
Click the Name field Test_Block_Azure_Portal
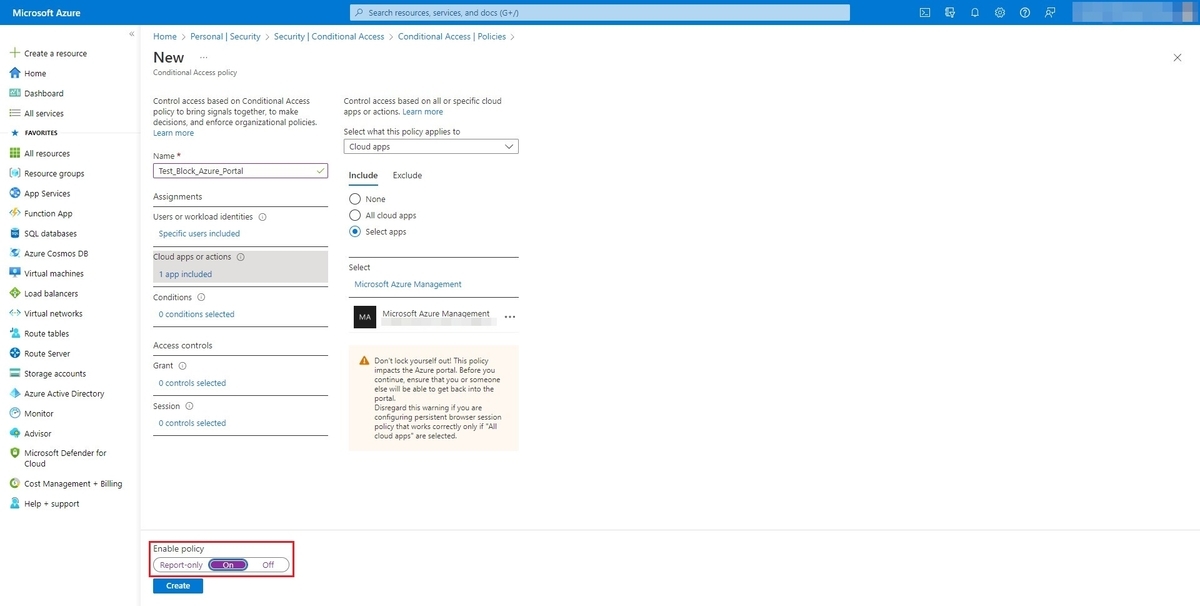tap(240, 171)
